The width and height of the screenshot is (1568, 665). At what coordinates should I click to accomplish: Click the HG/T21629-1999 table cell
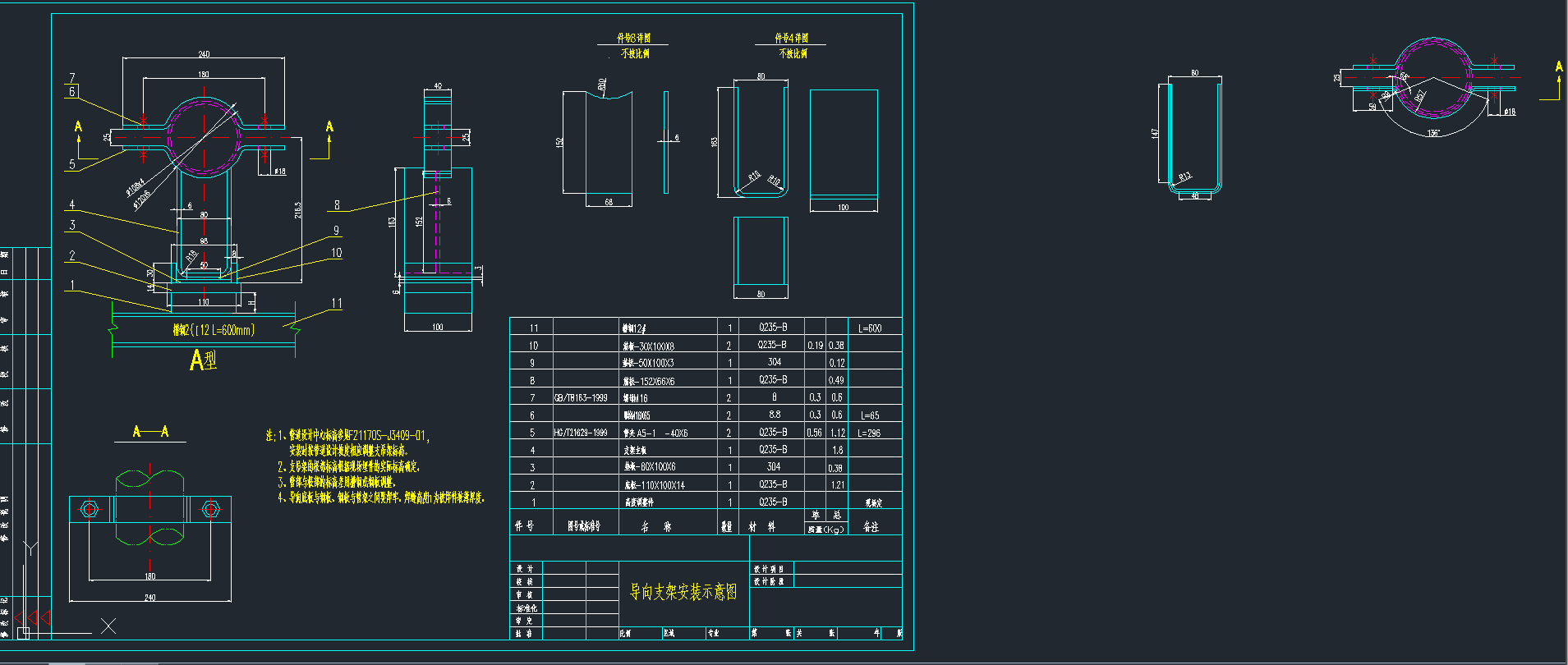pos(581,433)
